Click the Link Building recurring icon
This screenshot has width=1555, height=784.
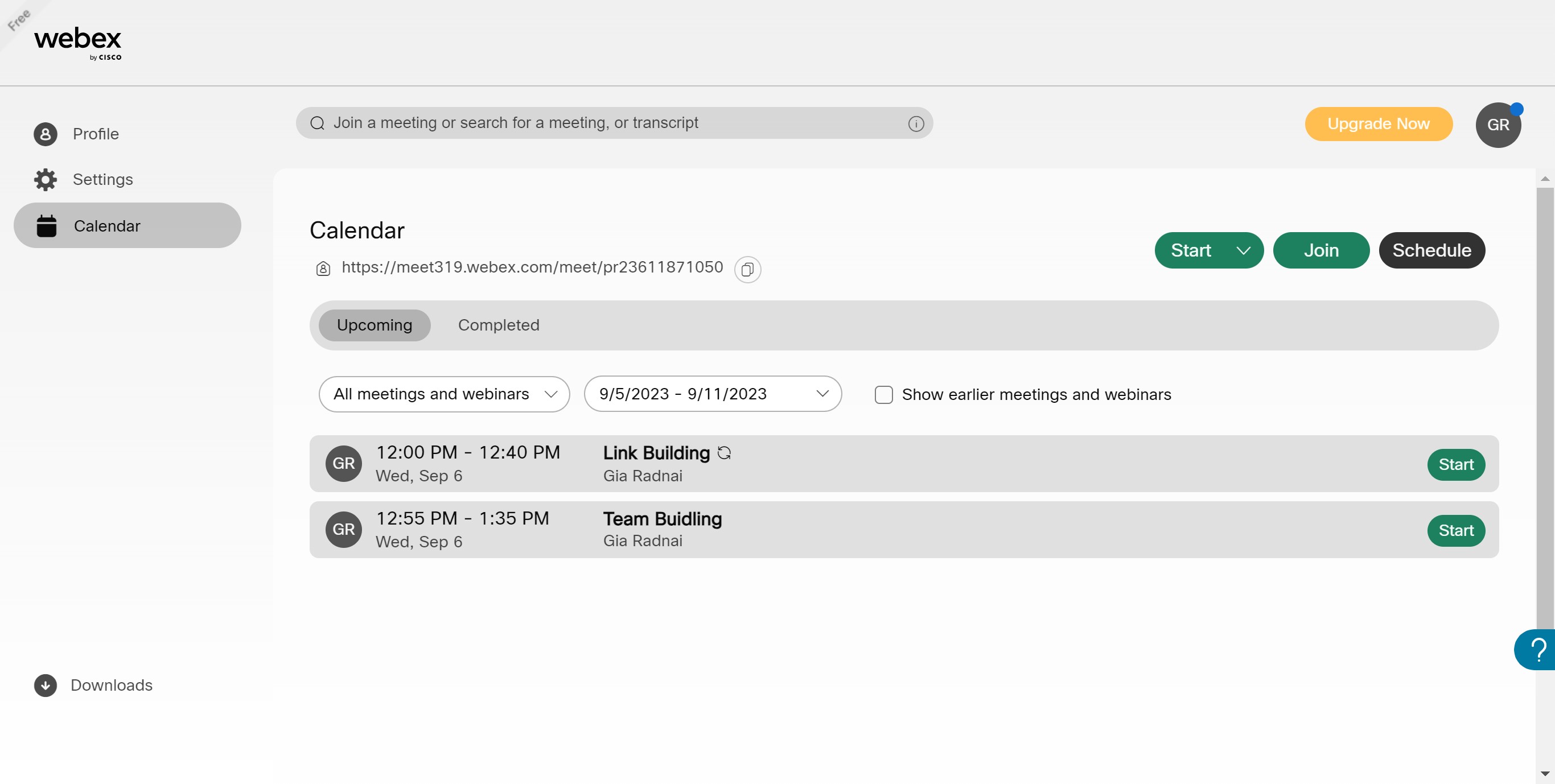pos(725,453)
